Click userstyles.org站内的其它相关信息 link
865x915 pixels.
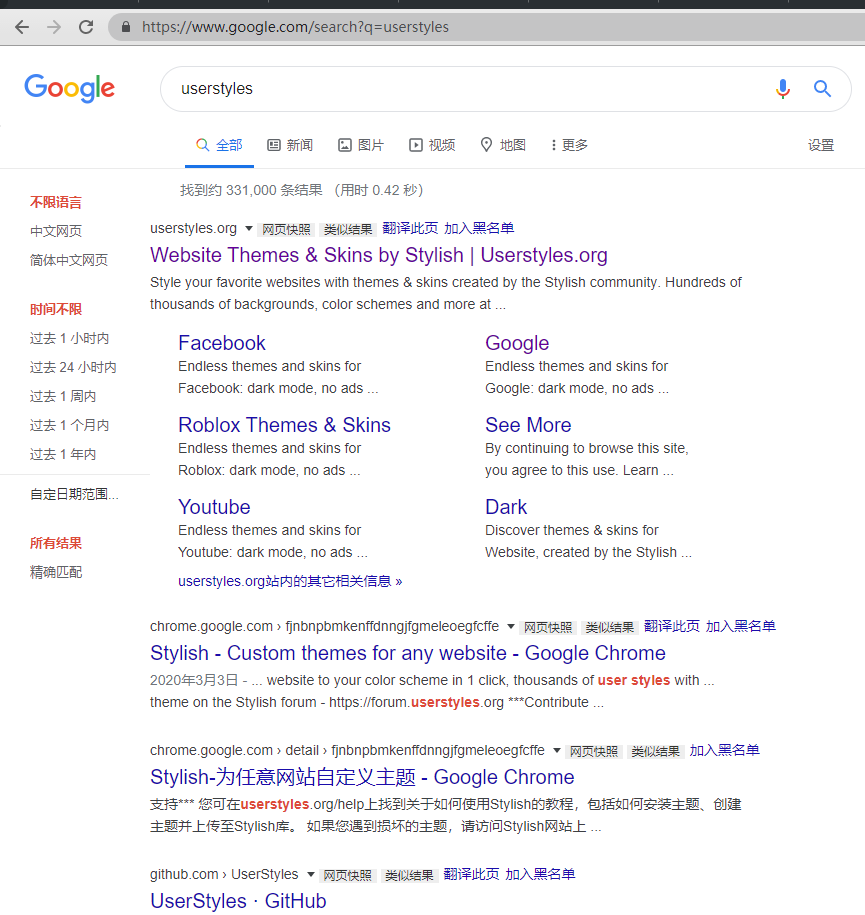coord(290,581)
